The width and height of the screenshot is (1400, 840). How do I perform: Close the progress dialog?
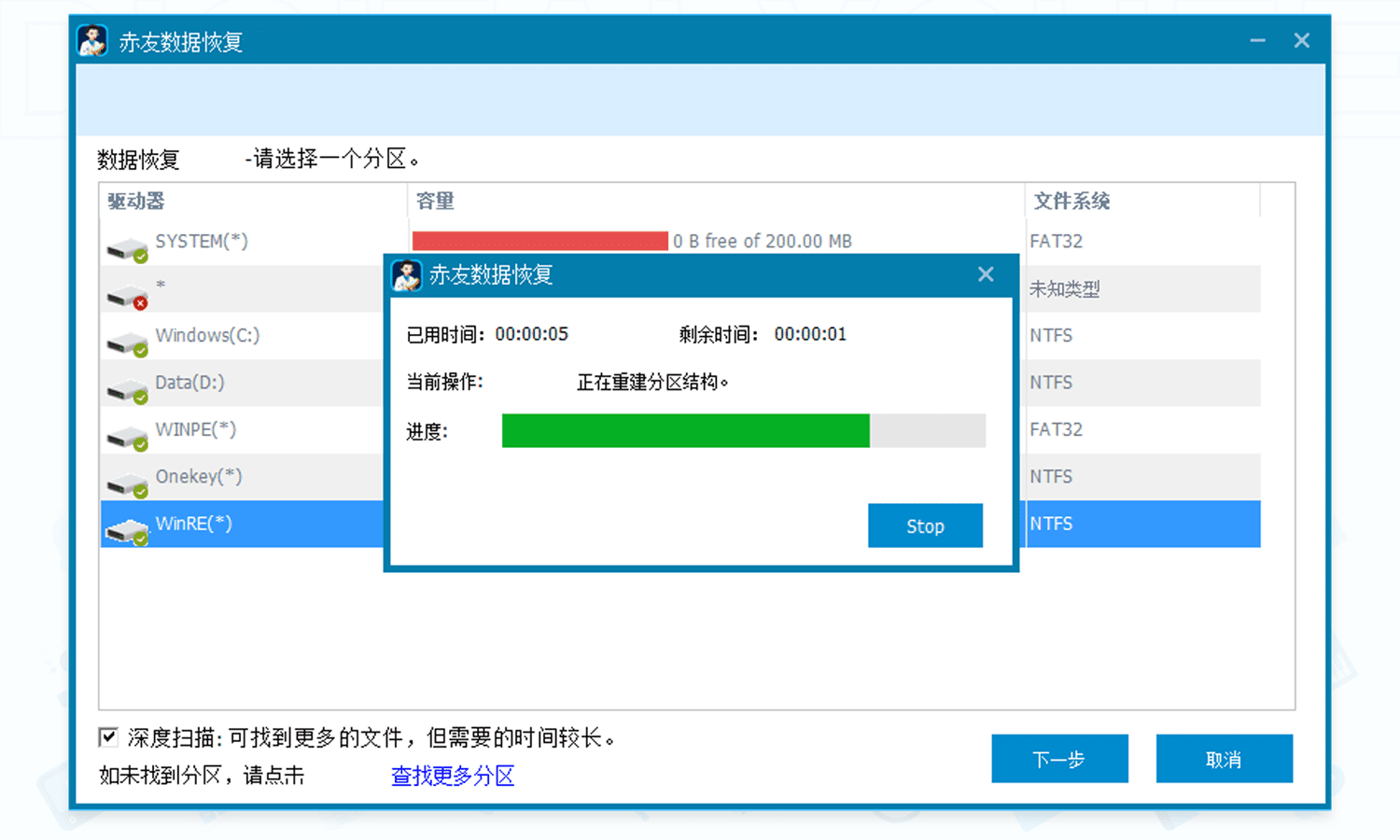(986, 273)
